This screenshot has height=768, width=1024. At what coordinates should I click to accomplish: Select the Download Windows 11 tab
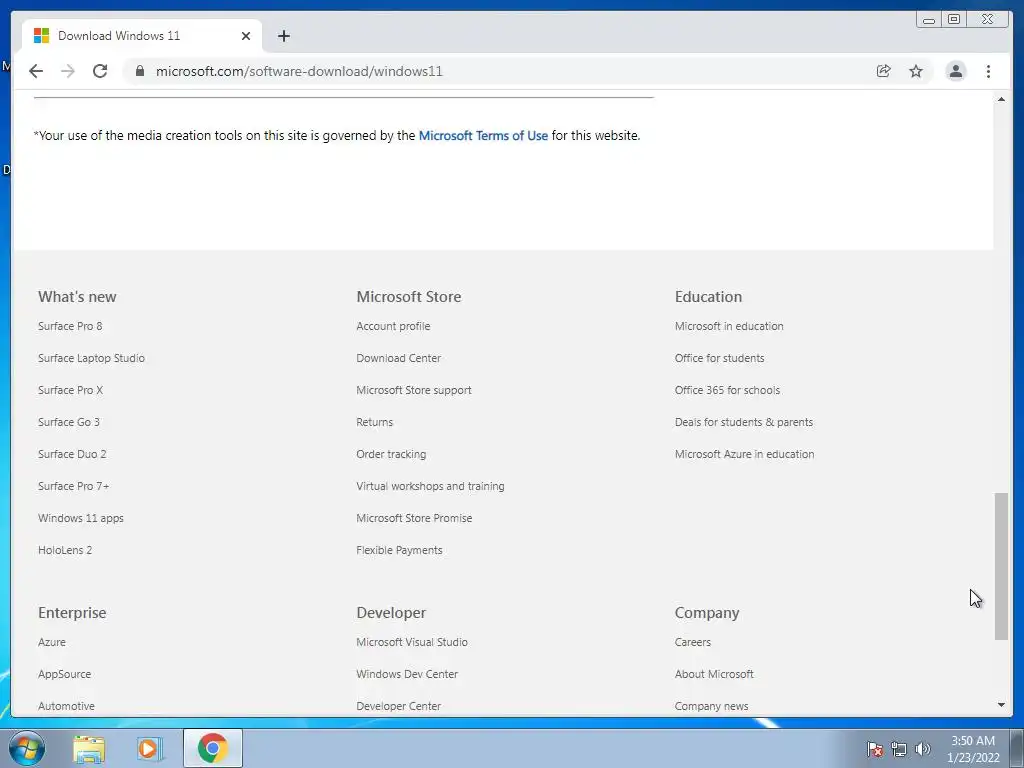pos(142,36)
